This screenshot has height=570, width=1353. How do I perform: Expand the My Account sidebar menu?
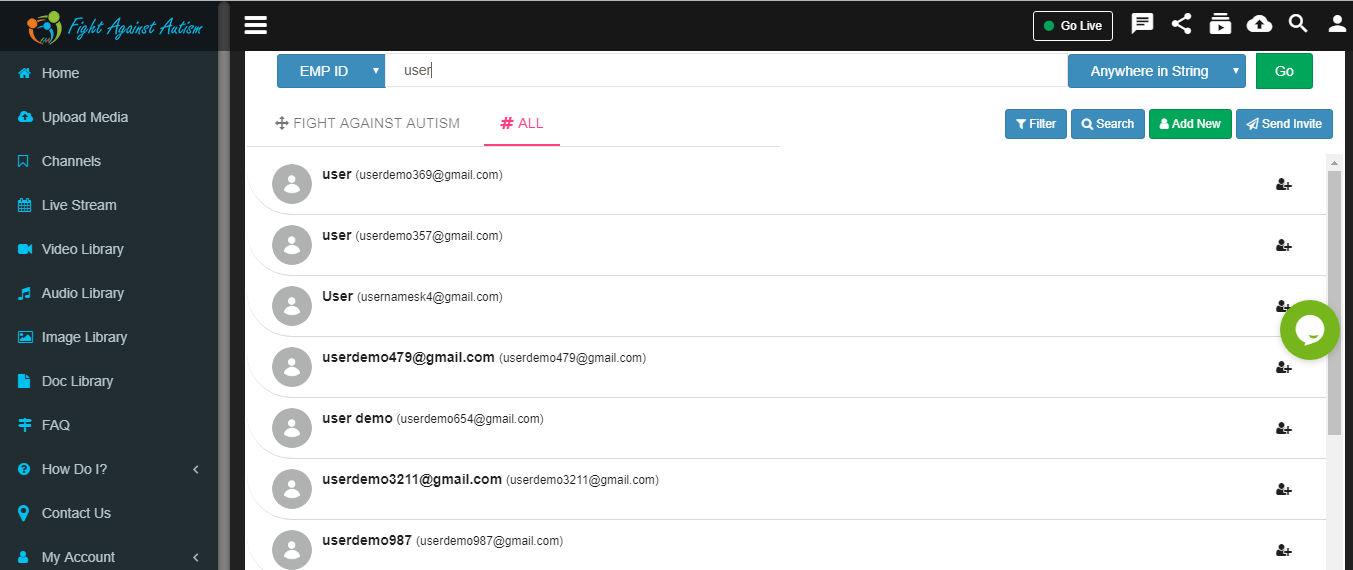(110, 557)
